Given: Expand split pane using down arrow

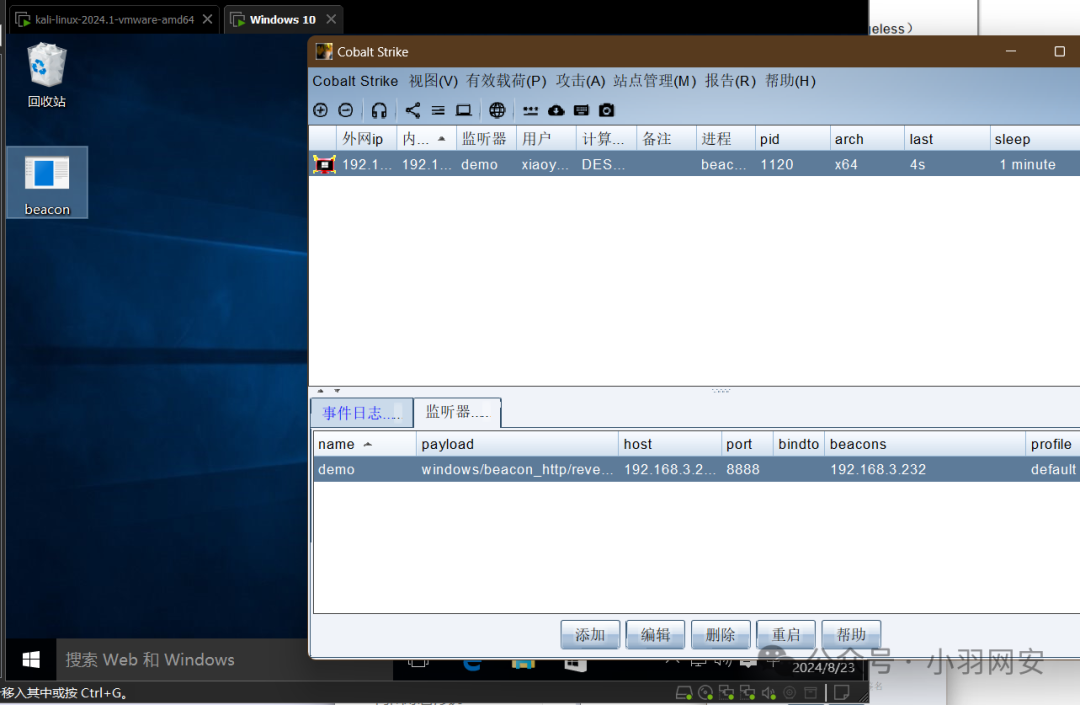Looking at the screenshot, I should pyautogui.click(x=337, y=390).
